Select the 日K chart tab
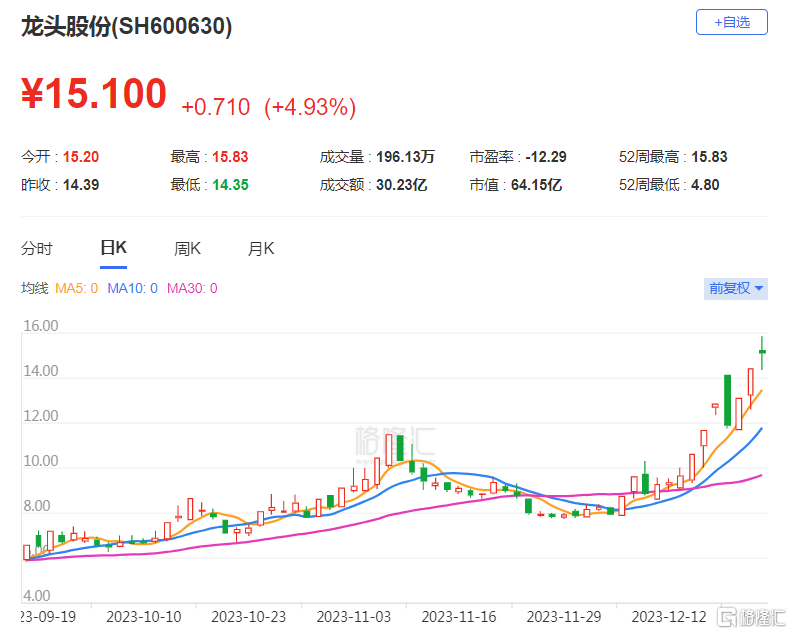Image resolution: width=792 pixels, height=634 pixels. 114,248
